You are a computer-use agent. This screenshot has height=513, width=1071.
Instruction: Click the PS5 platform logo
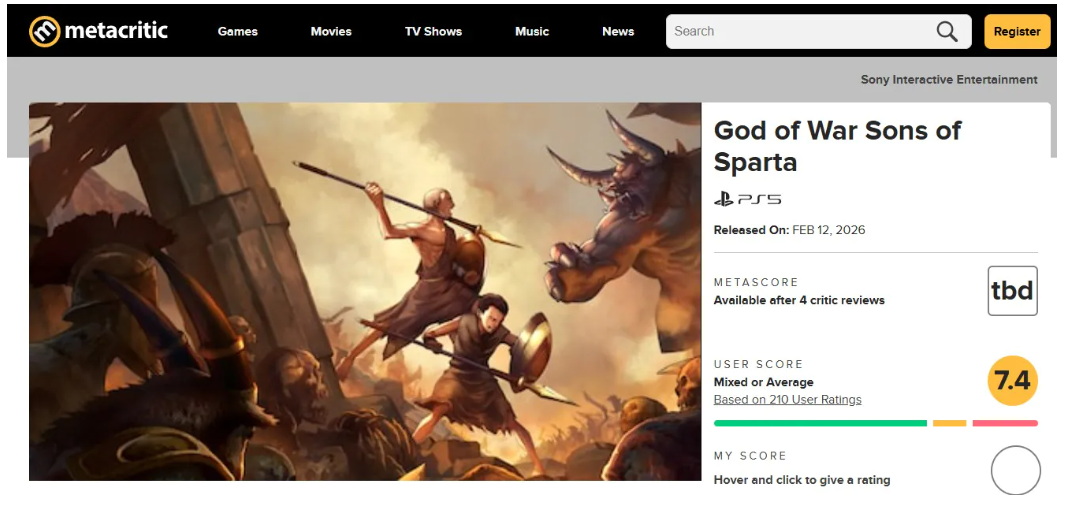click(x=747, y=200)
